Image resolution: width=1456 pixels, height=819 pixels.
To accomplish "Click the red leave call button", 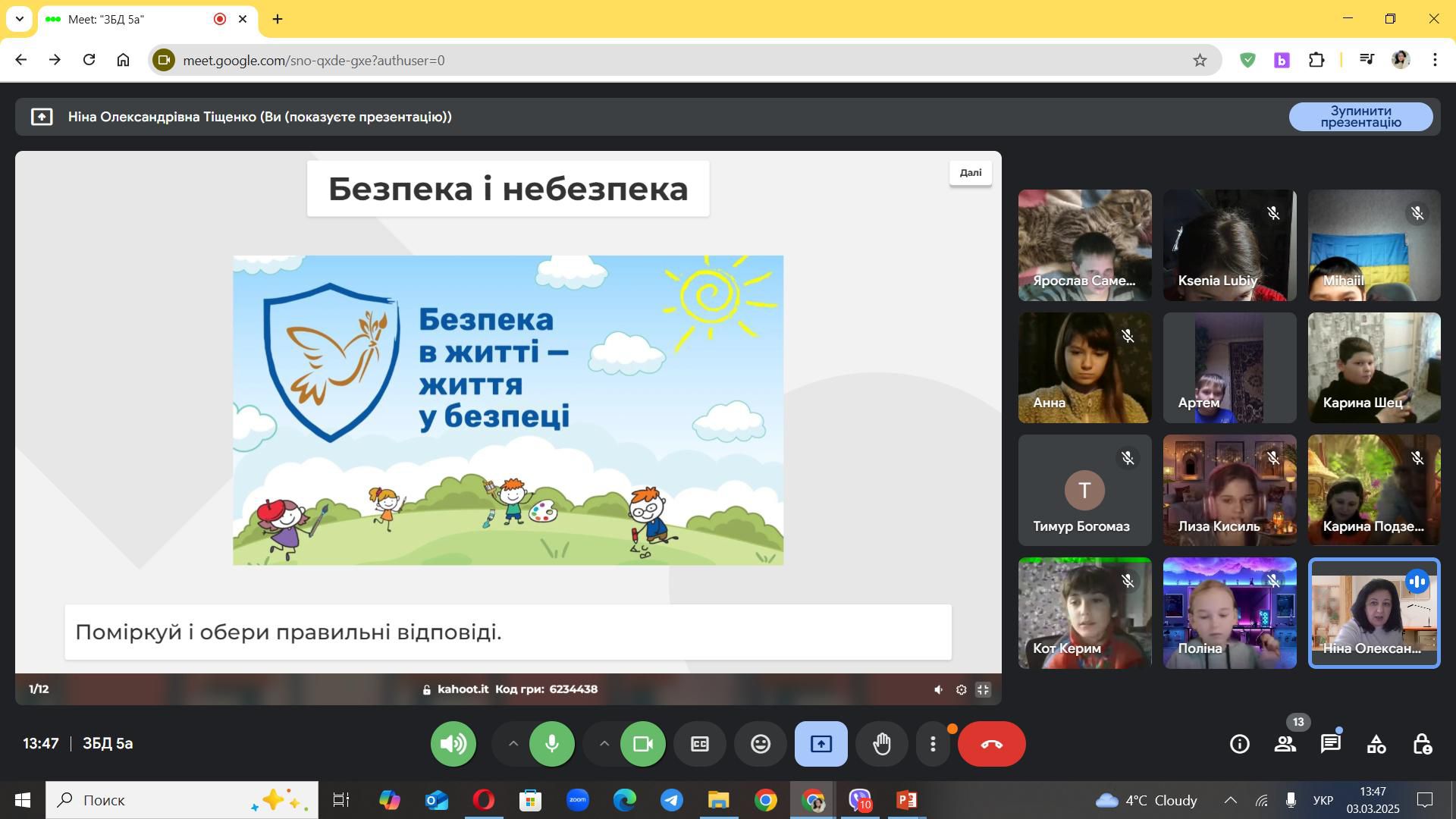I will click(991, 744).
